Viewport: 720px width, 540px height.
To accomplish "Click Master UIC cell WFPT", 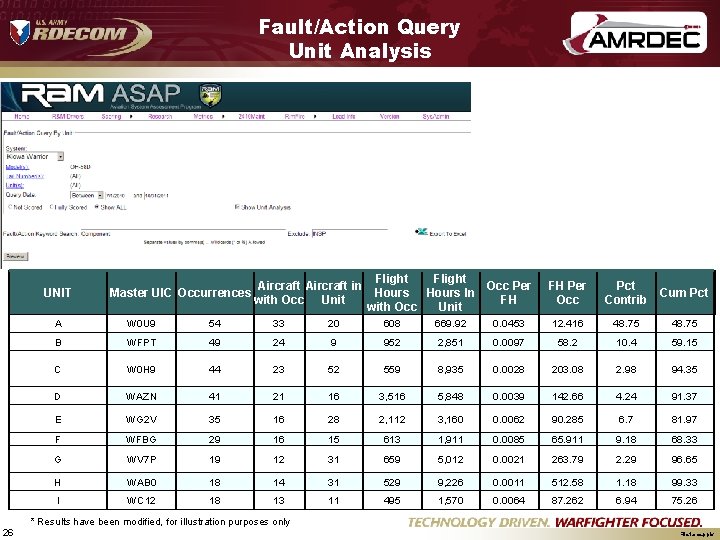I will coord(141,343).
